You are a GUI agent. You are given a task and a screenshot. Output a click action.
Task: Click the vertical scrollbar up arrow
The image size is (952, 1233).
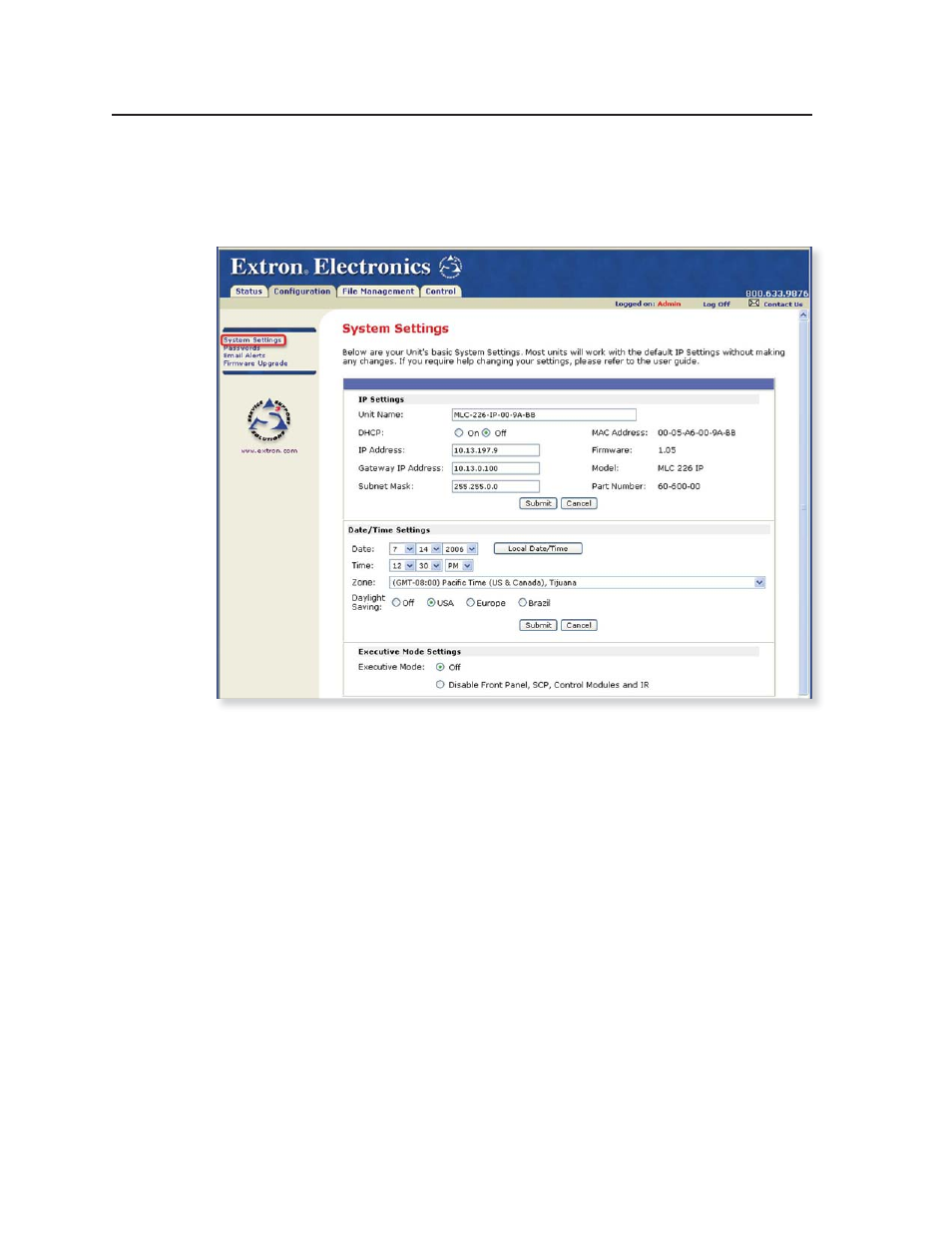click(x=803, y=314)
